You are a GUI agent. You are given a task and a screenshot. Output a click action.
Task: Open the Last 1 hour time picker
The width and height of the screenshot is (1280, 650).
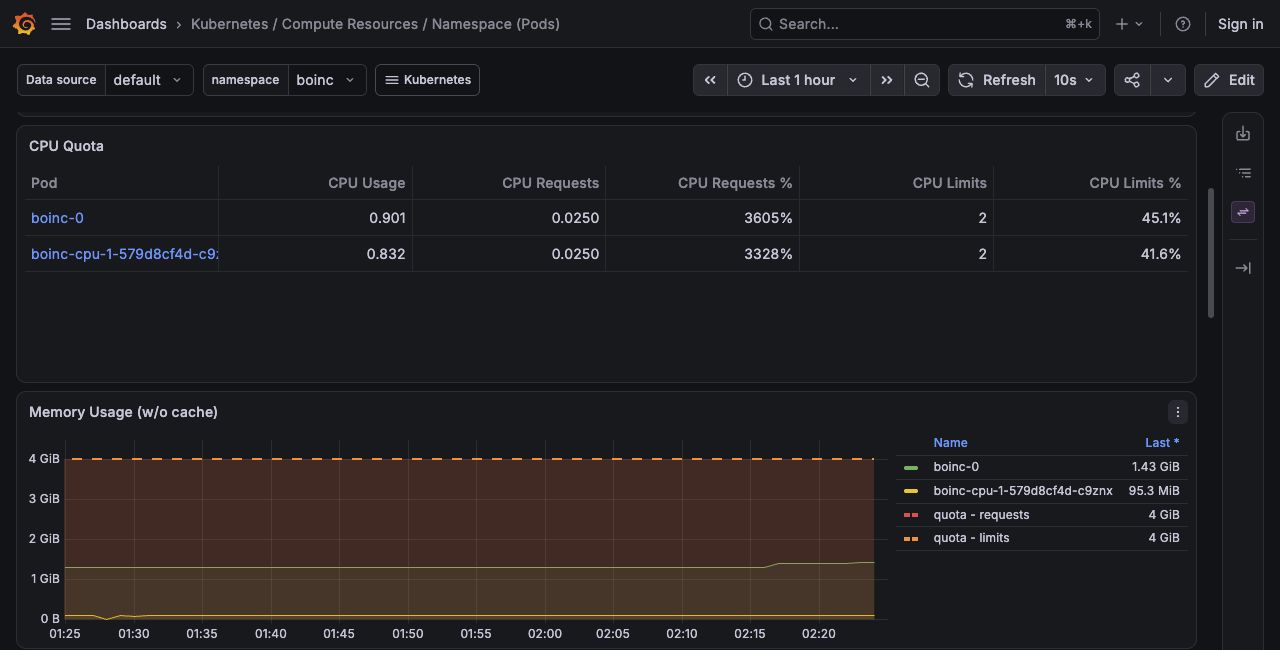pyautogui.click(x=798, y=80)
